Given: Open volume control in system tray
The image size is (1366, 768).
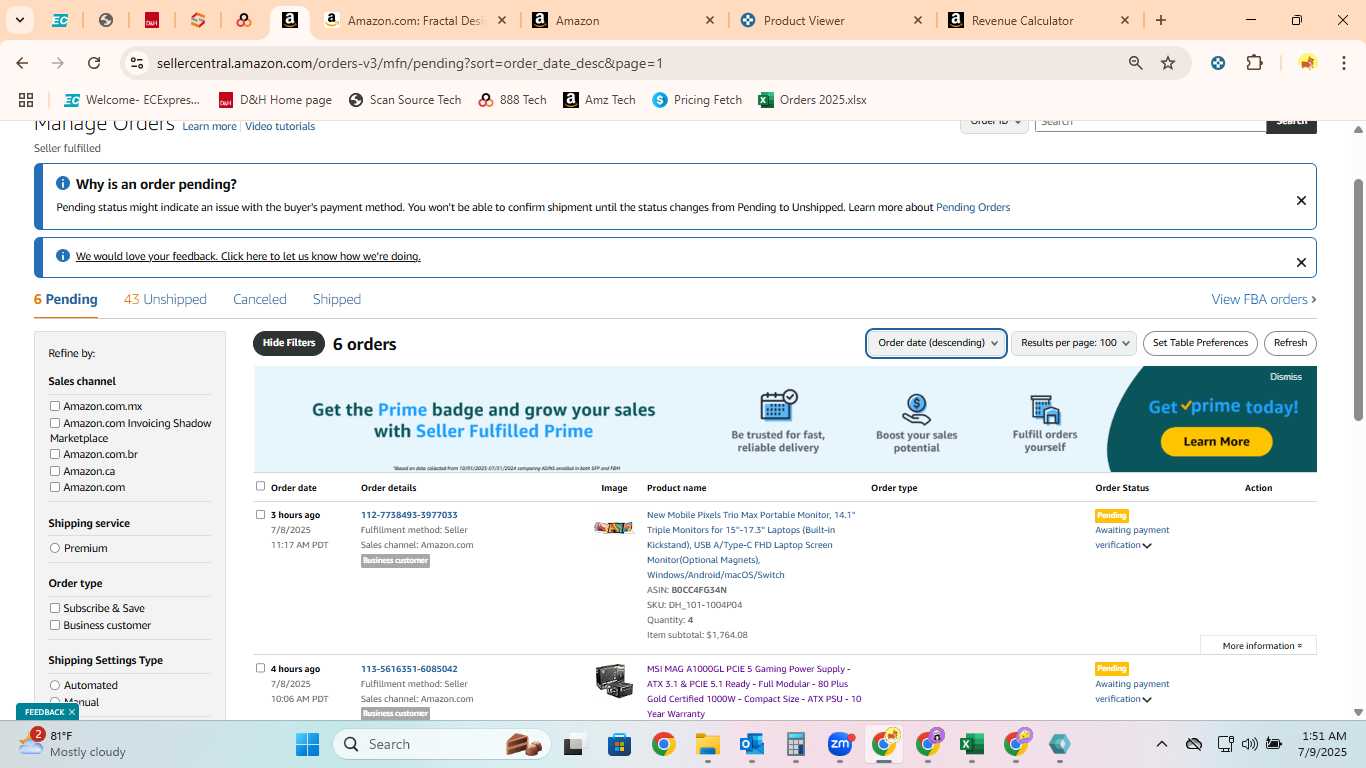Looking at the screenshot, I should pos(1249,744).
